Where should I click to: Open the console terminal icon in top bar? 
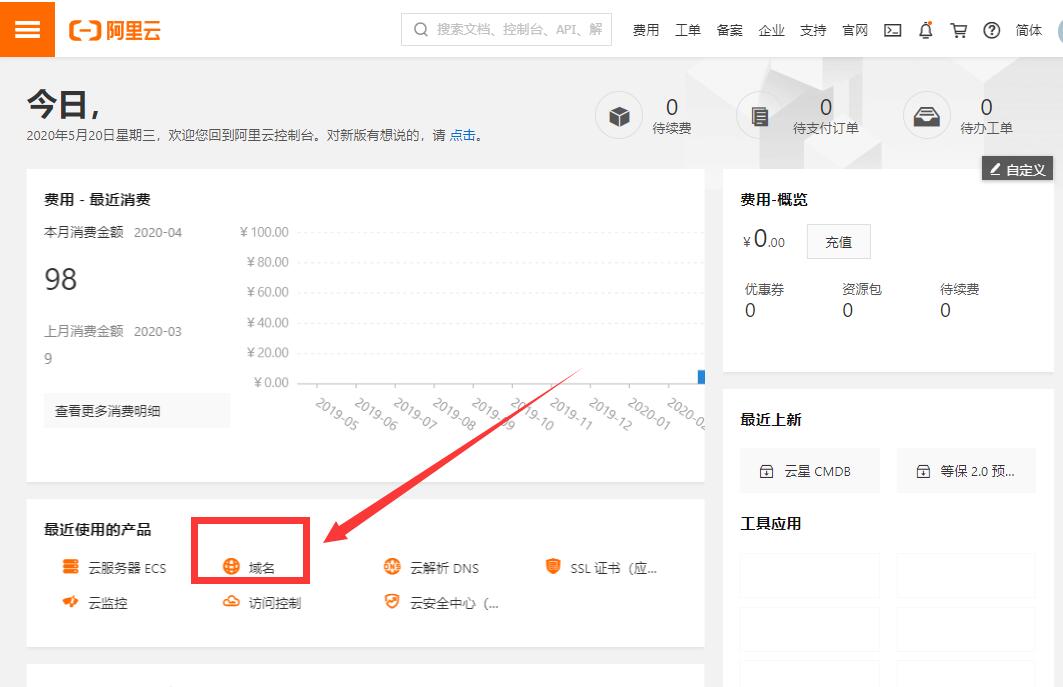click(892, 30)
